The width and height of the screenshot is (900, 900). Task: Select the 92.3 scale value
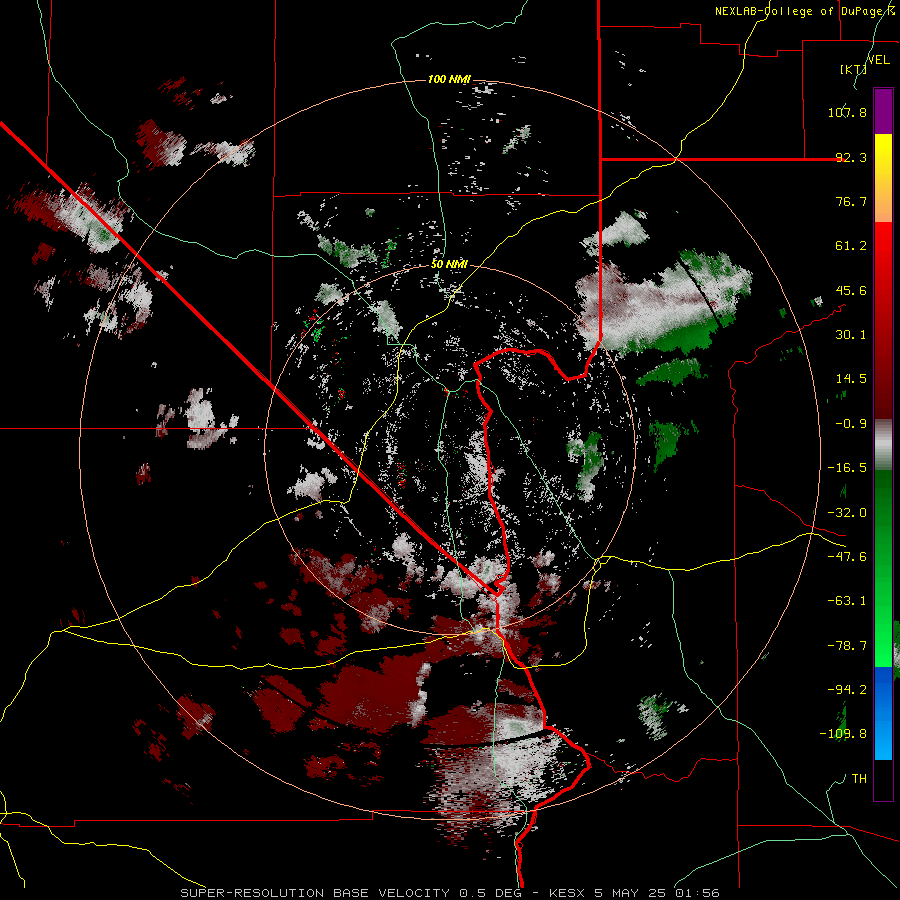851,157
